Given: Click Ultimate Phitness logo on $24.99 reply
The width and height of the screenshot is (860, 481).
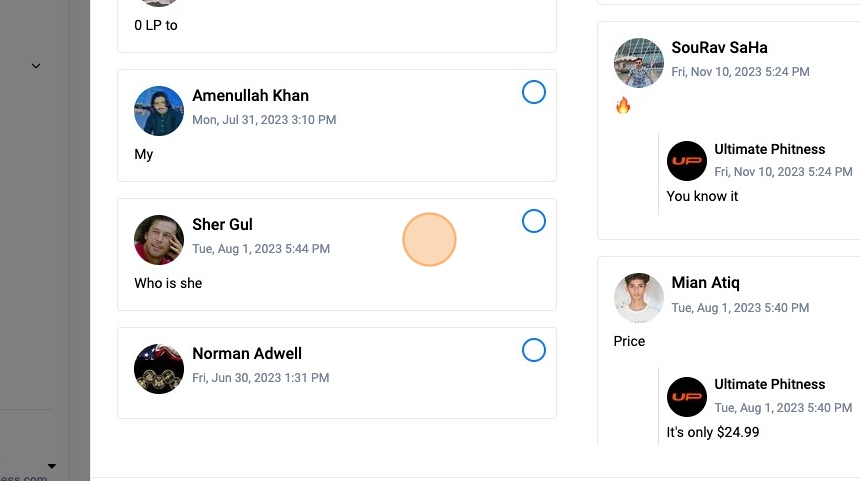Looking at the screenshot, I should [x=687, y=397].
